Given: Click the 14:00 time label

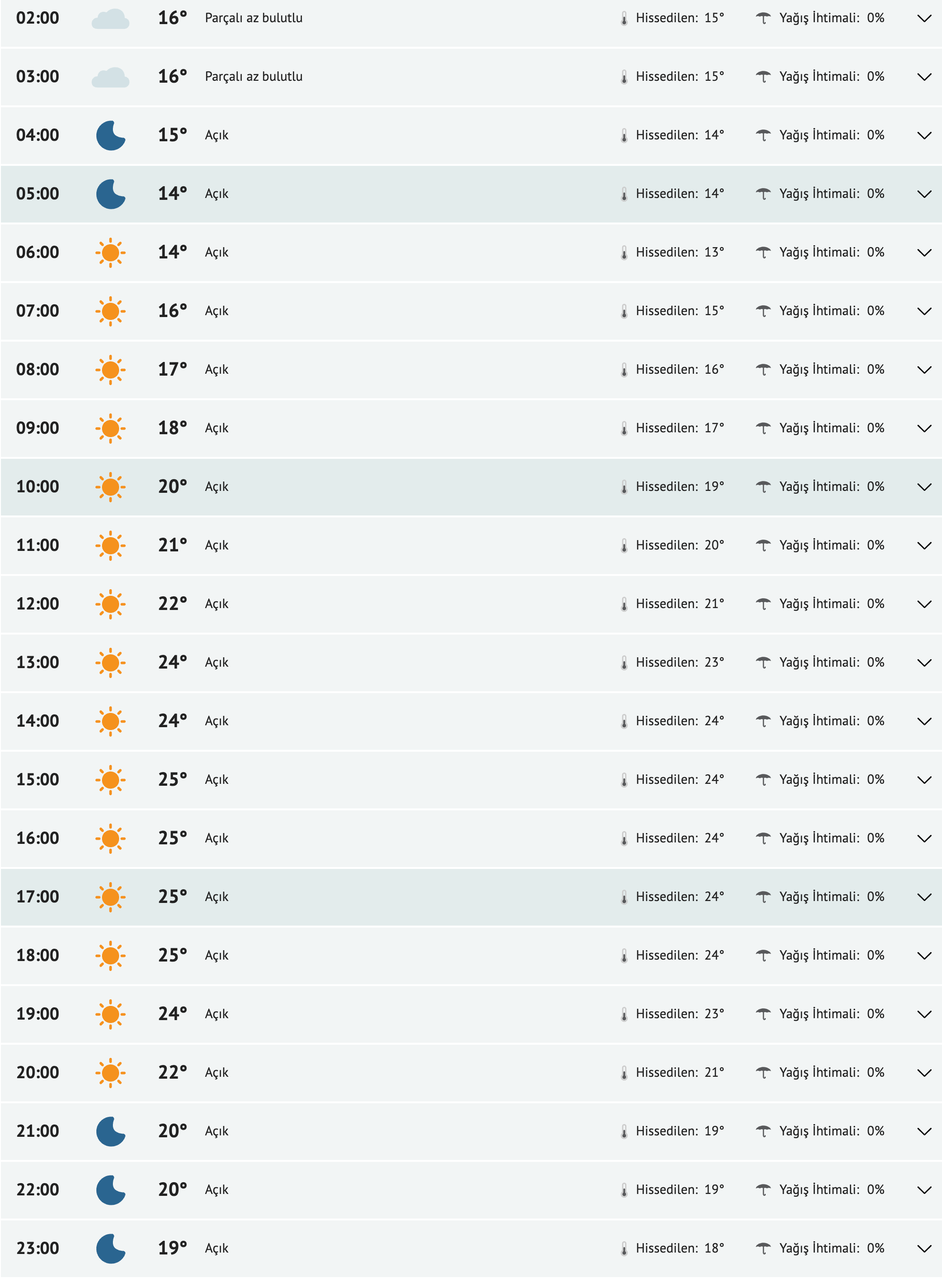Looking at the screenshot, I should [x=38, y=721].
